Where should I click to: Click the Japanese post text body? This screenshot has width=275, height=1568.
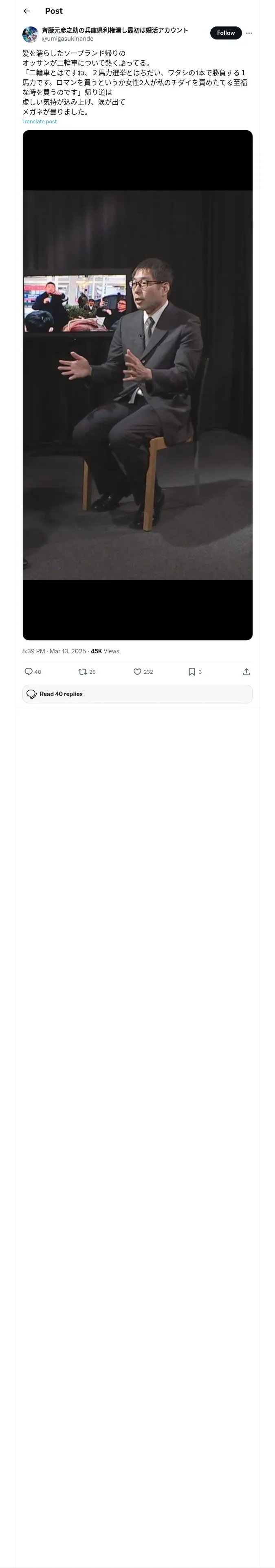[x=134, y=82]
